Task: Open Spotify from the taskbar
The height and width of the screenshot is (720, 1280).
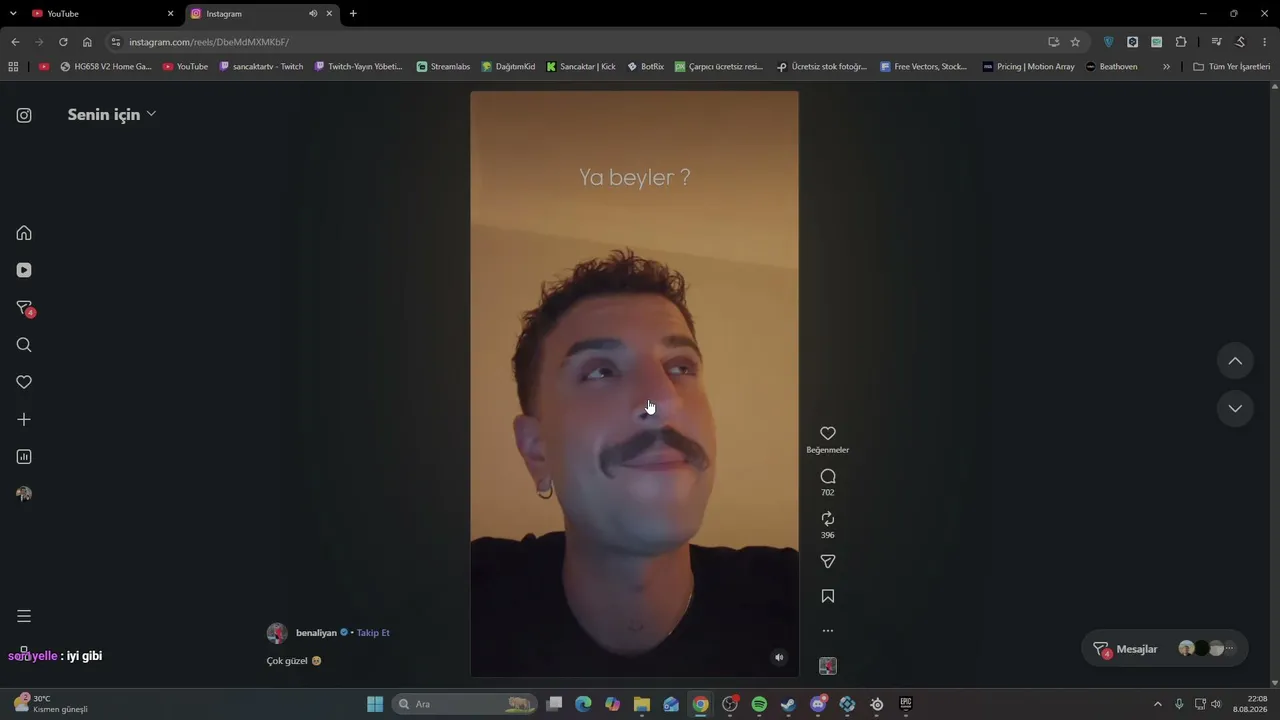Action: [x=759, y=704]
